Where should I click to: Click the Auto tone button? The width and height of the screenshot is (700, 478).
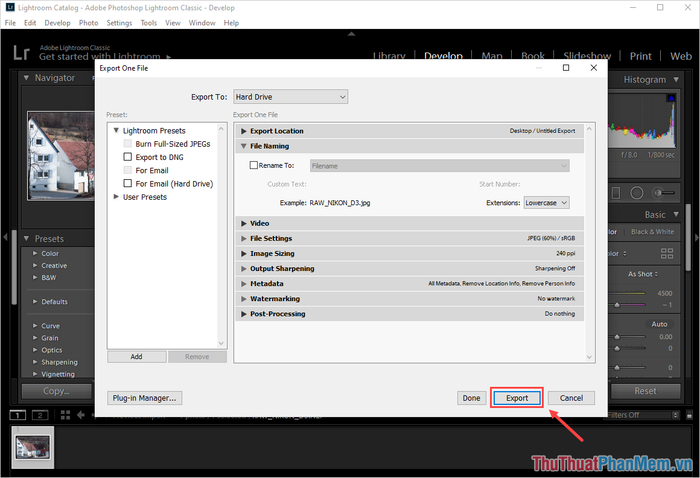(x=659, y=324)
